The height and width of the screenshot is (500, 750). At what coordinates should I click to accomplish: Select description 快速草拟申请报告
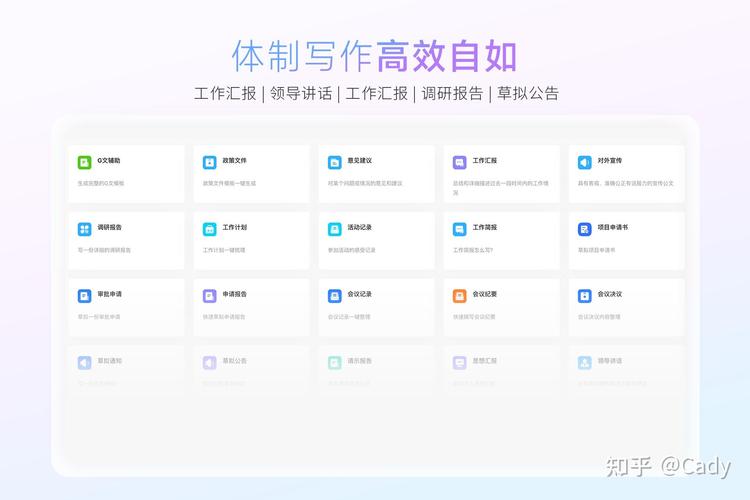coord(224,317)
